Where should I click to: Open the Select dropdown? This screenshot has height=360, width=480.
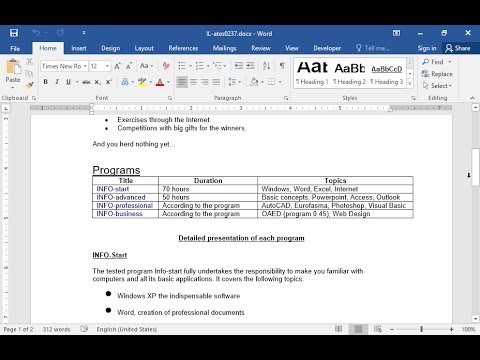coord(437,86)
